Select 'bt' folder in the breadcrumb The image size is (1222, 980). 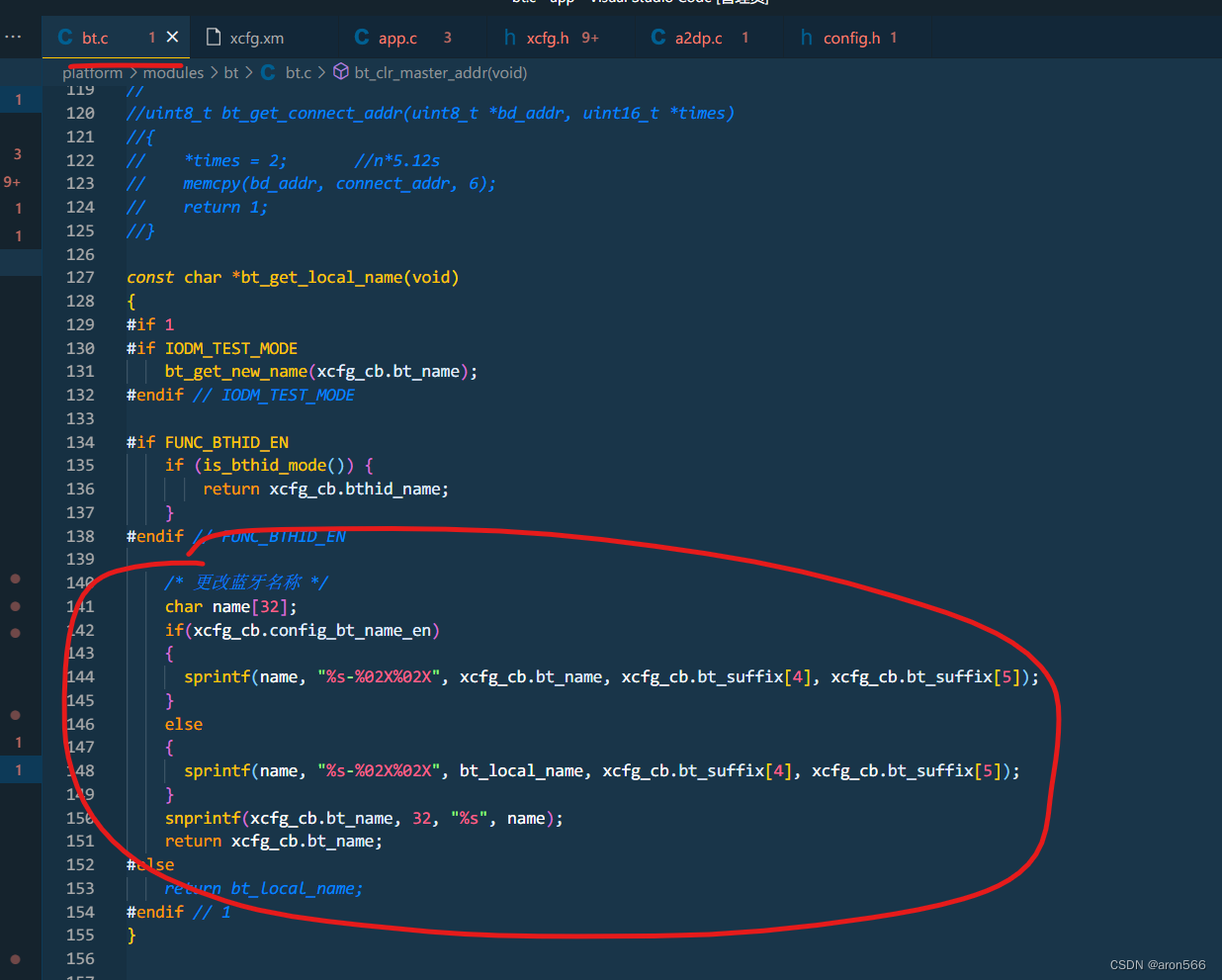click(x=231, y=73)
